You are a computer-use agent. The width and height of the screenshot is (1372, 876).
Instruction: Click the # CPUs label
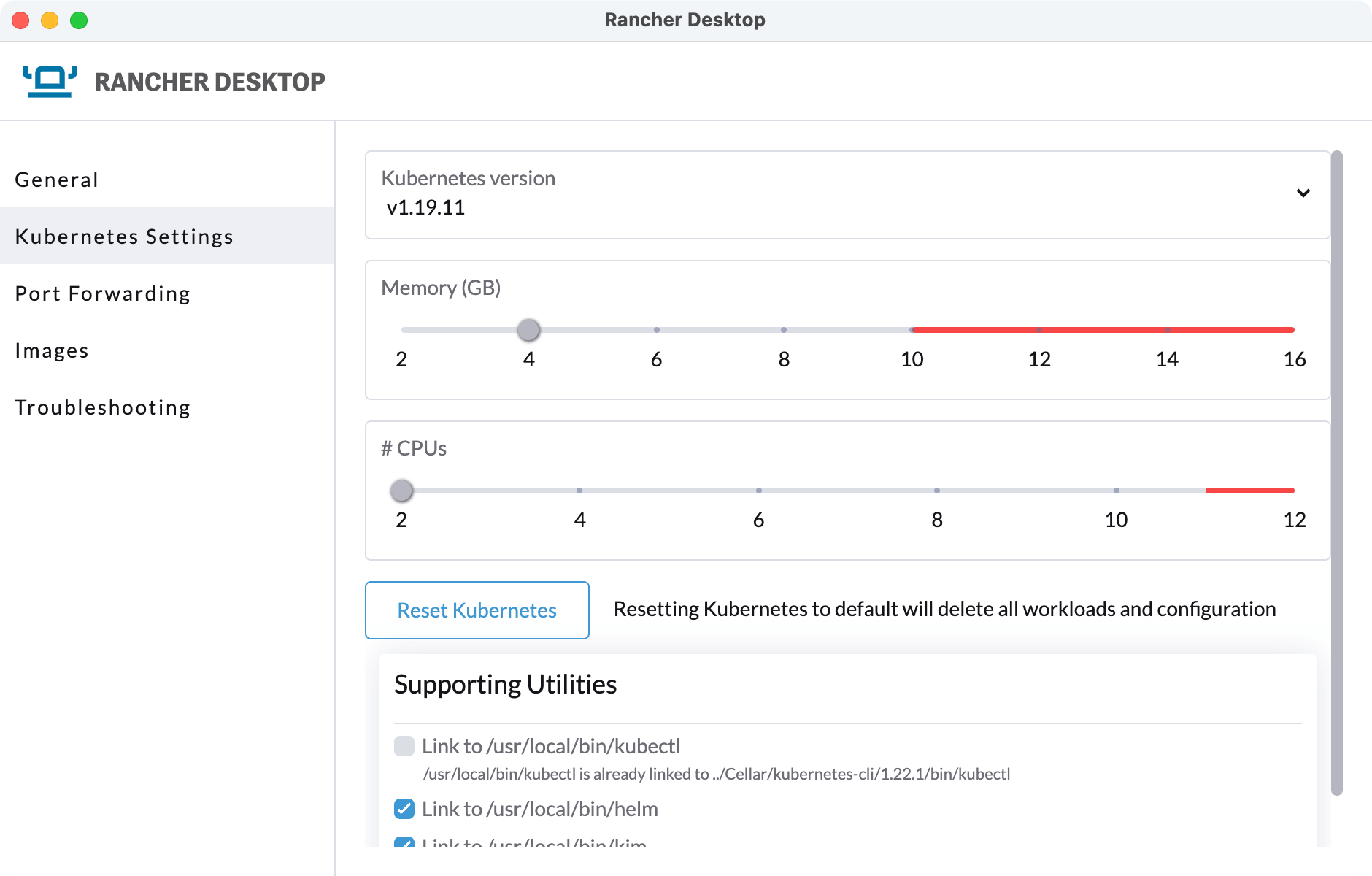pos(414,448)
